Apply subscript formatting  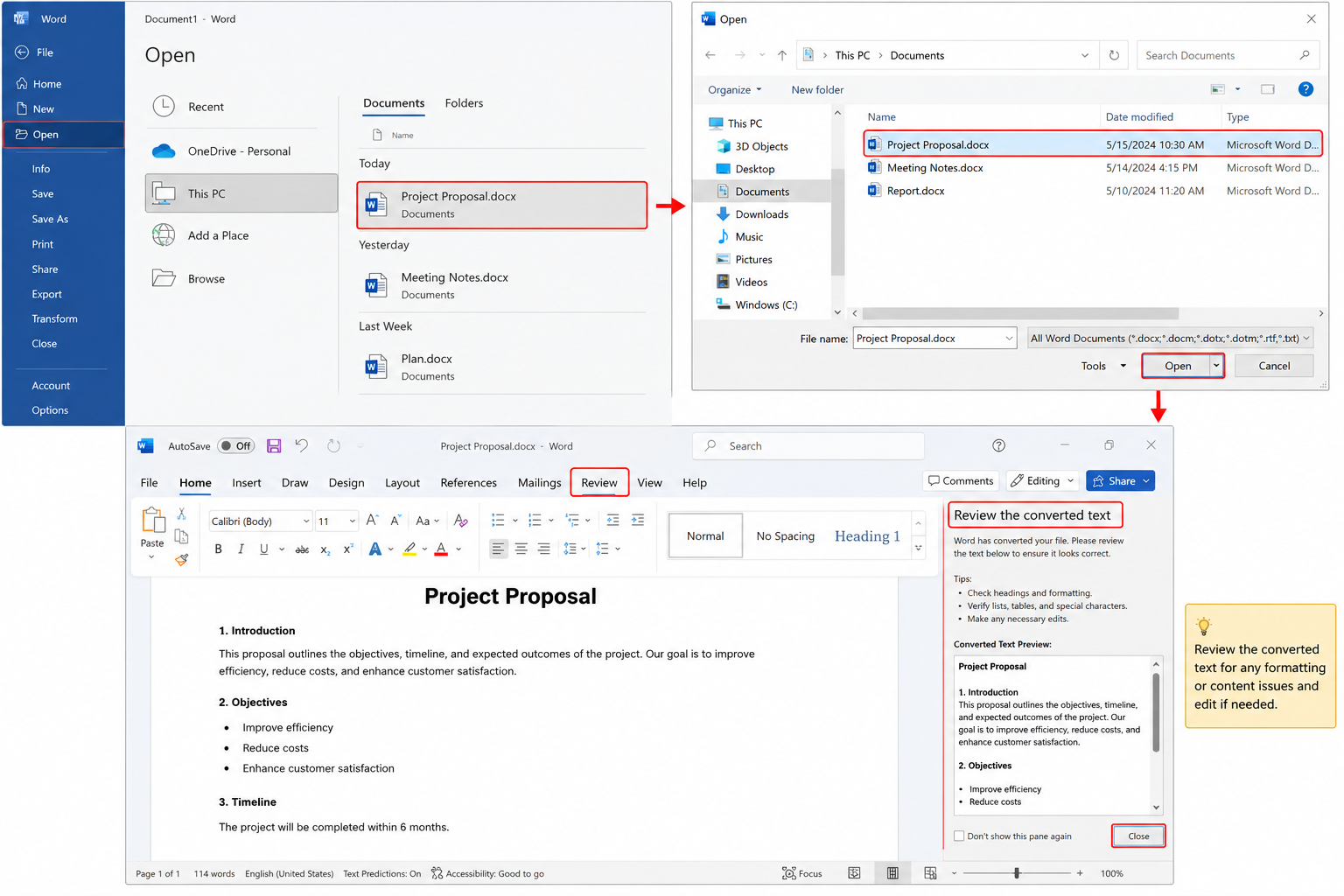coord(325,549)
